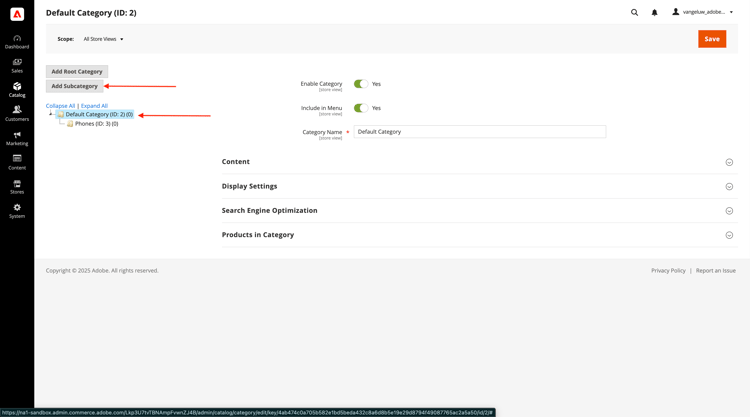Click the Expand All link
This screenshot has width=750, height=417.
tap(94, 106)
